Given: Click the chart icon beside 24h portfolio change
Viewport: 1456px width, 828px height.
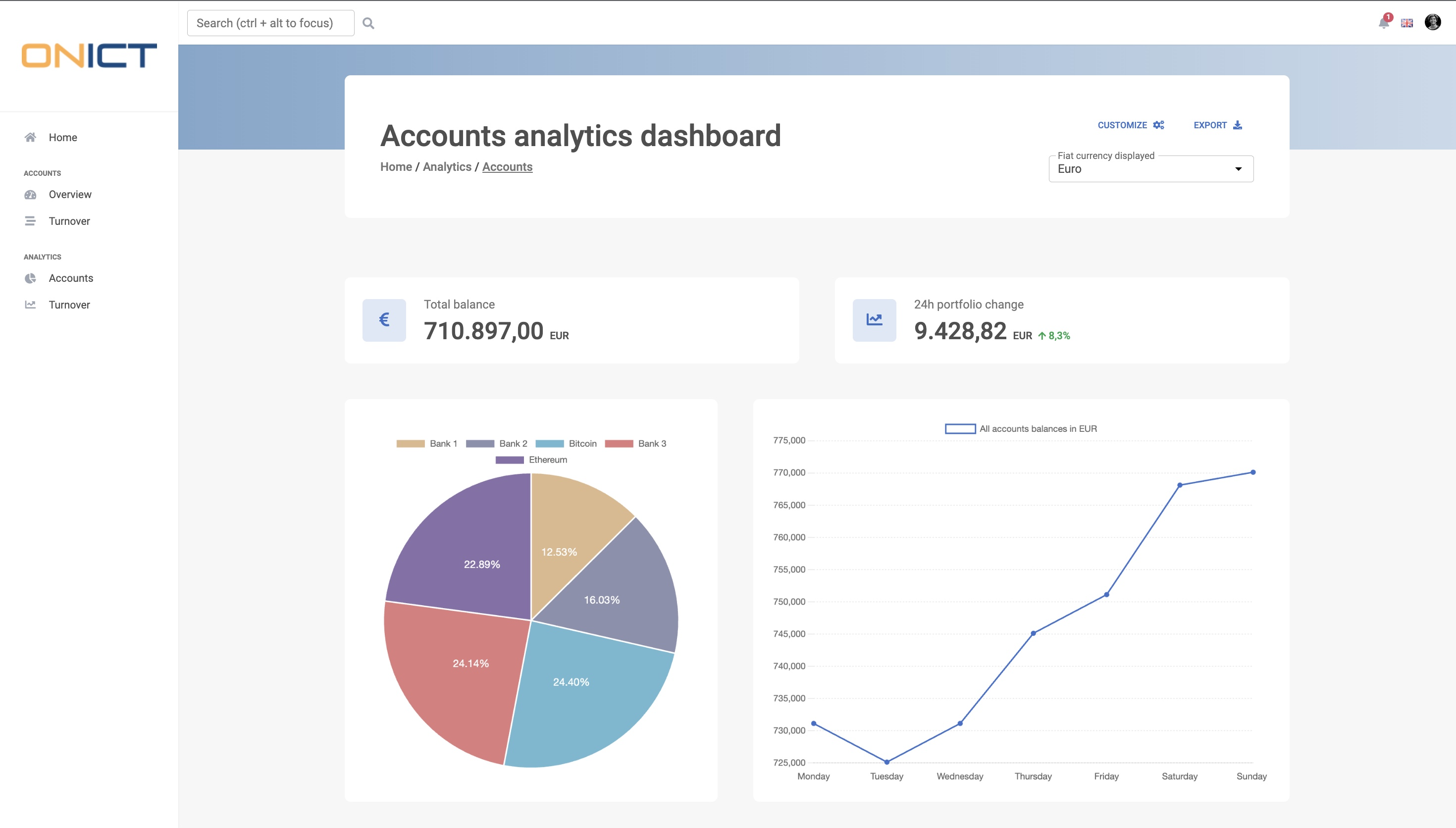Looking at the screenshot, I should tap(874, 319).
